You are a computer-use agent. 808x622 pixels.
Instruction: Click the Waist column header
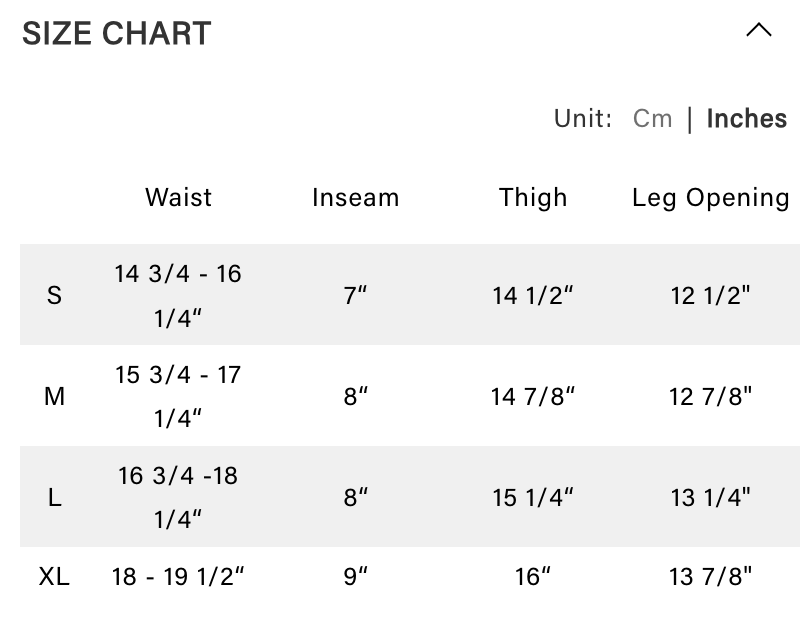tap(178, 197)
